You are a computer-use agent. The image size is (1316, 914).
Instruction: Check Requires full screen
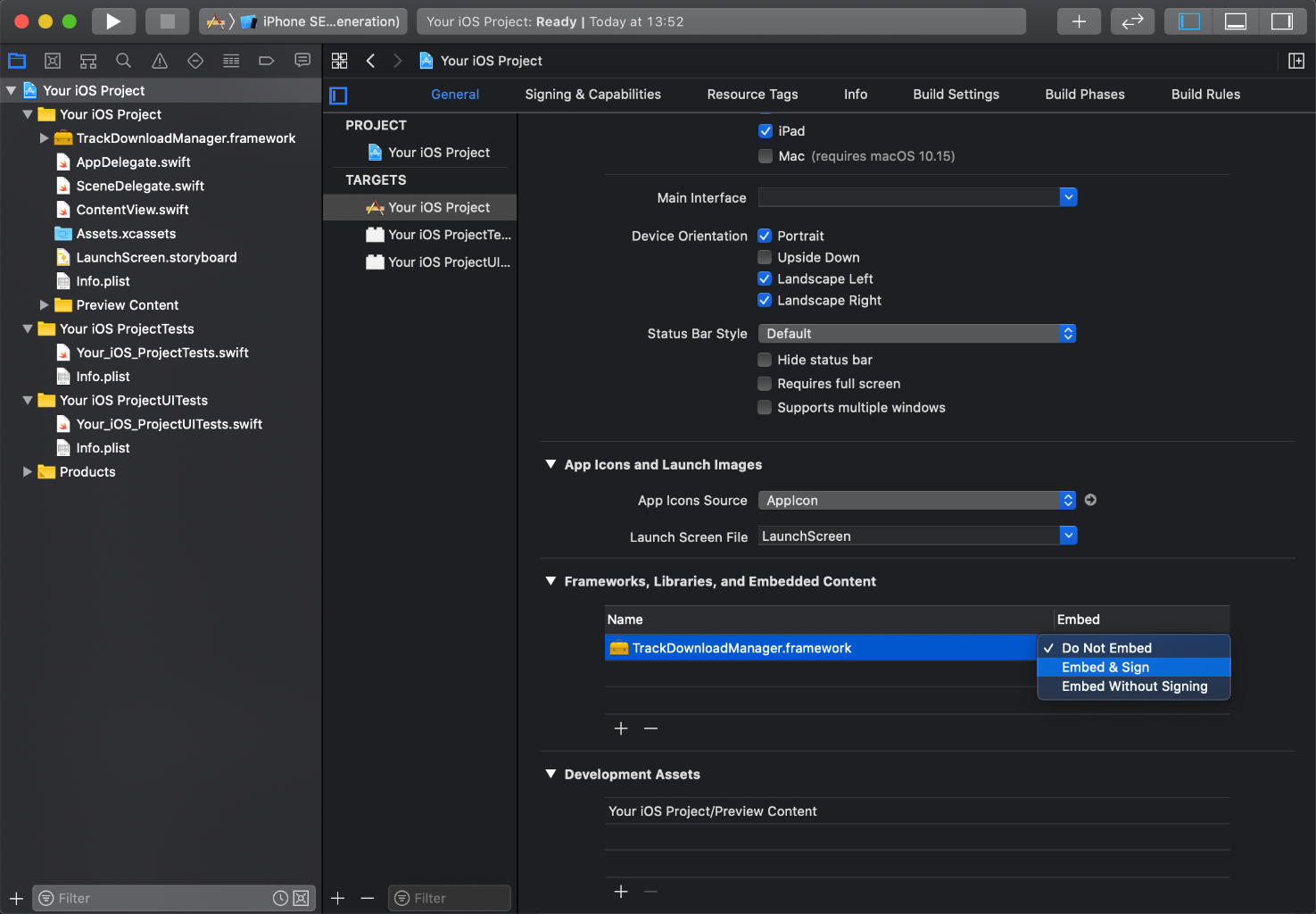(x=765, y=384)
